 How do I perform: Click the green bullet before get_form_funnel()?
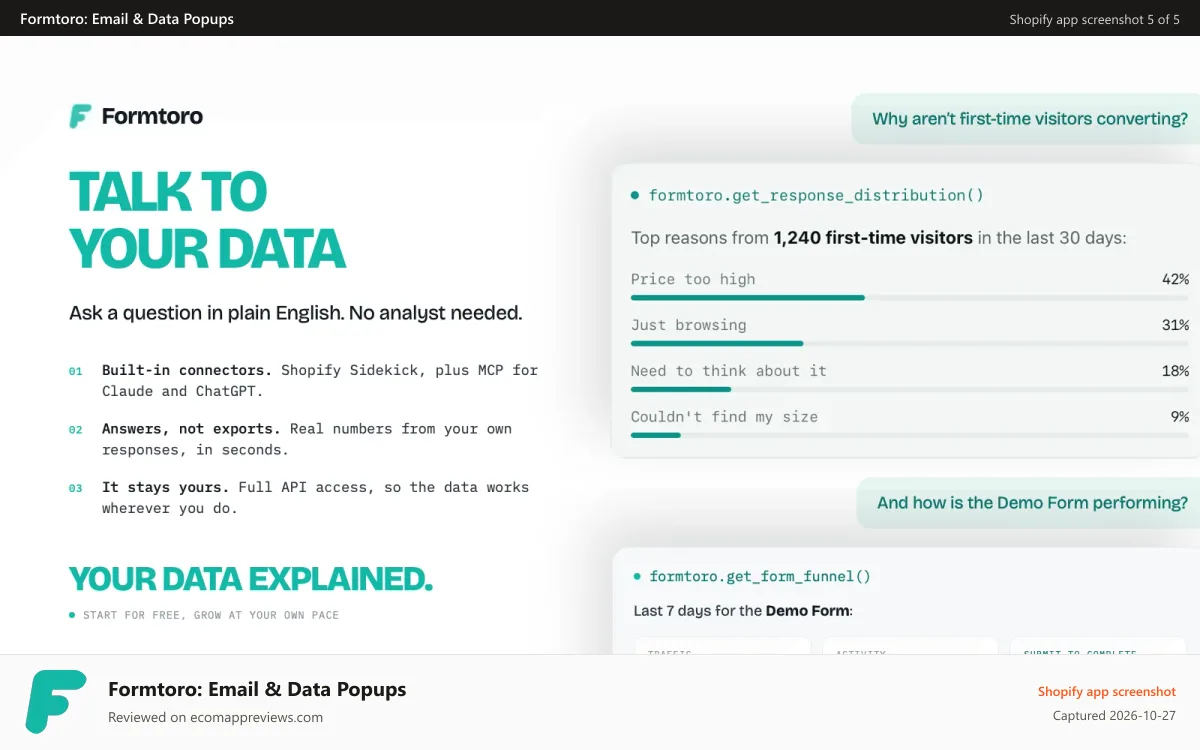click(x=637, y=577)
